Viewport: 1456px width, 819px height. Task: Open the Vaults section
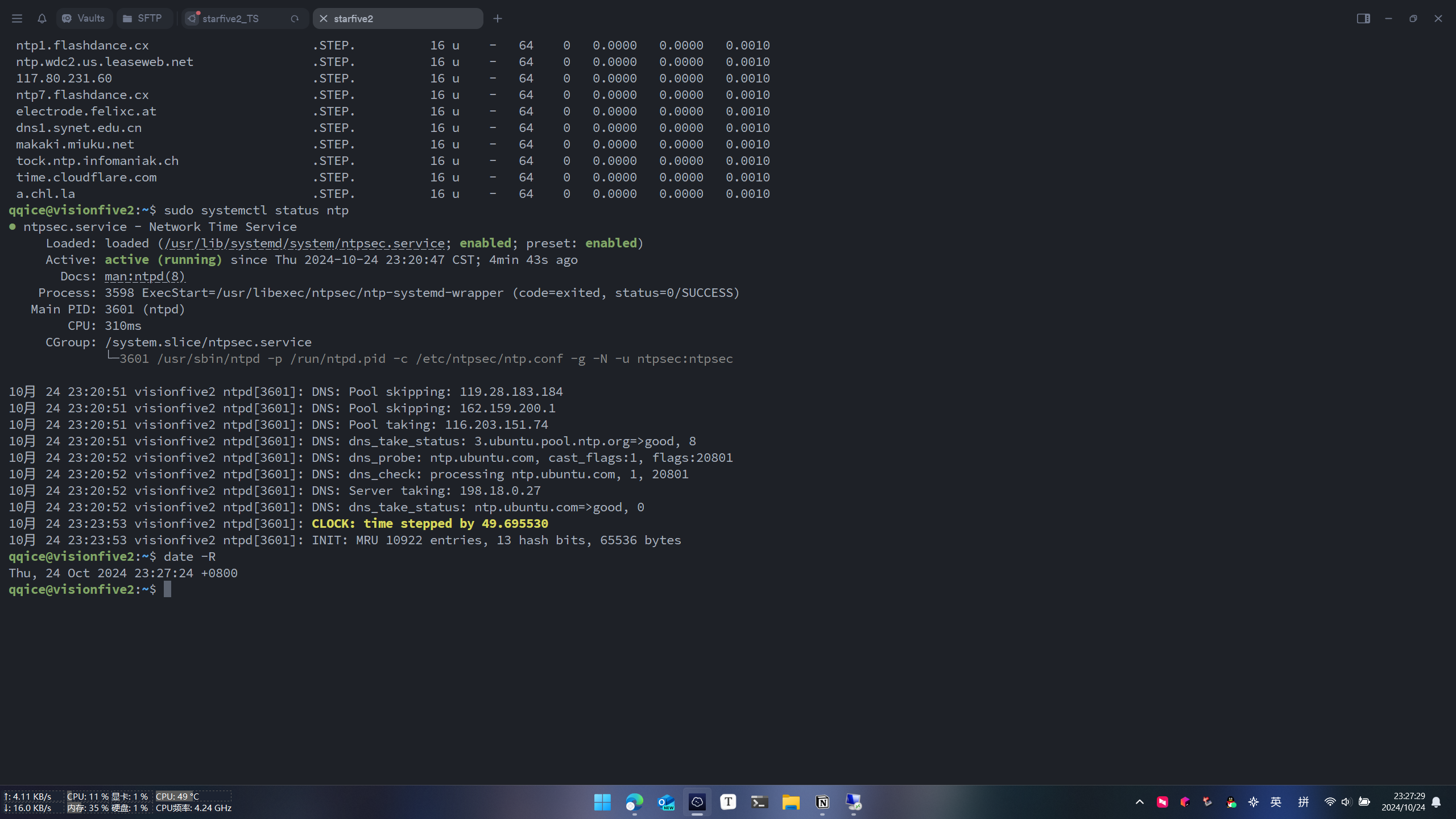tap(84, 19)
